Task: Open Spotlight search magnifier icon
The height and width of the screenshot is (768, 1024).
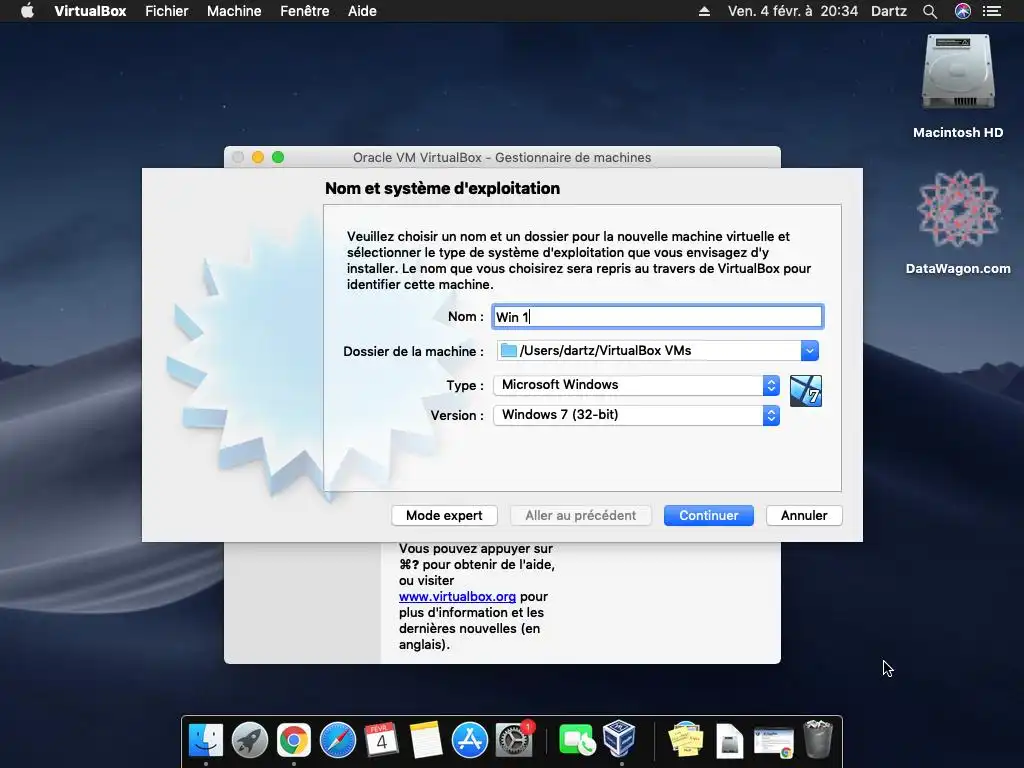Action: 930,11
